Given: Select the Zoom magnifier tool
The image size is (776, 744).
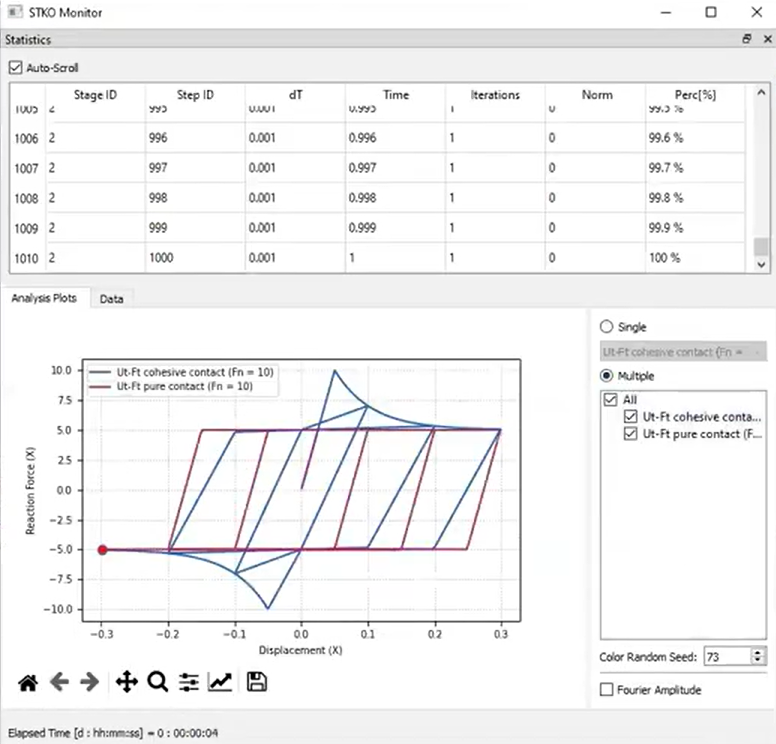Looking at the screenshot, I should click(157, 682).
